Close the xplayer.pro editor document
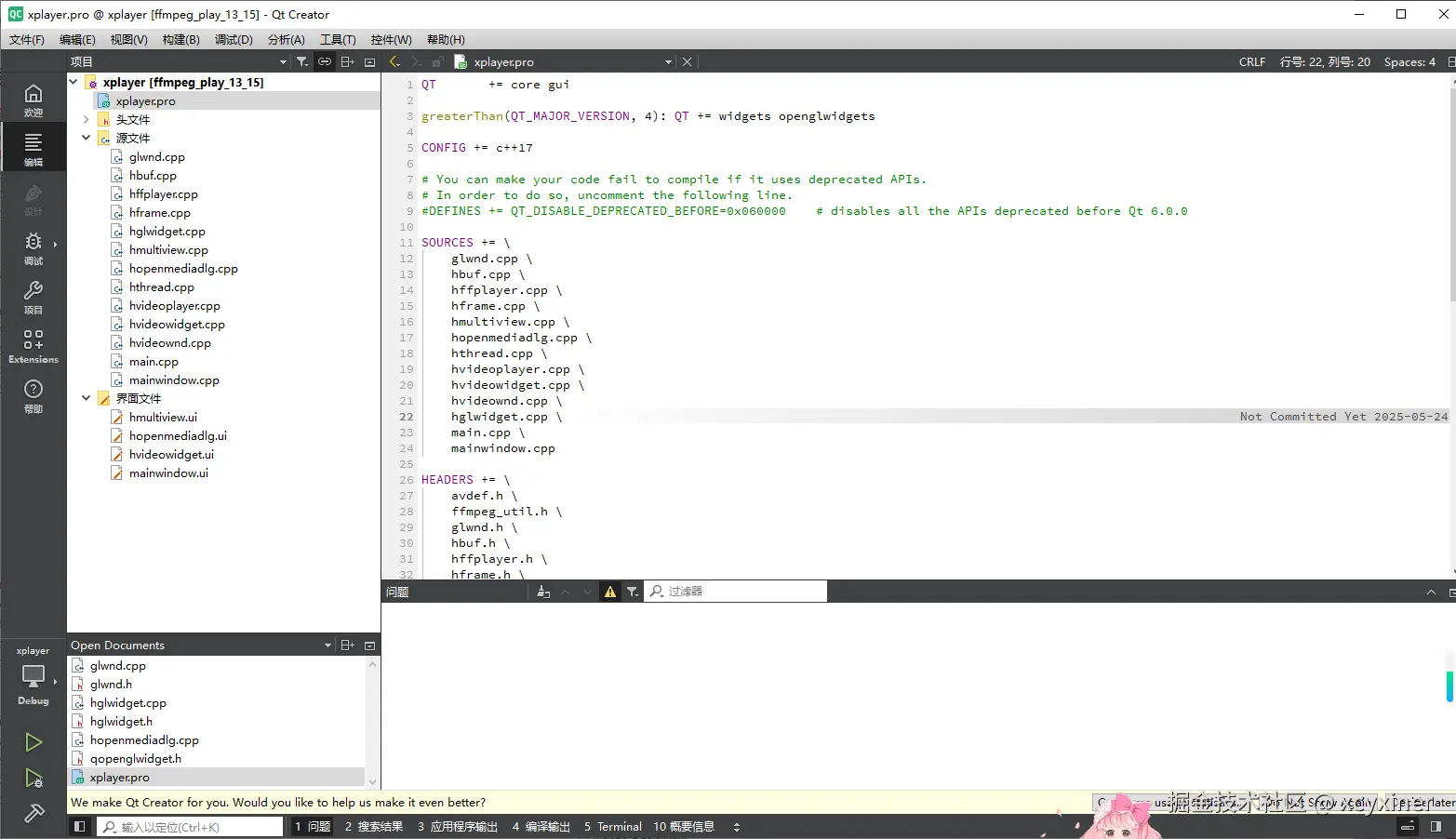 click(x=687, y=61)
